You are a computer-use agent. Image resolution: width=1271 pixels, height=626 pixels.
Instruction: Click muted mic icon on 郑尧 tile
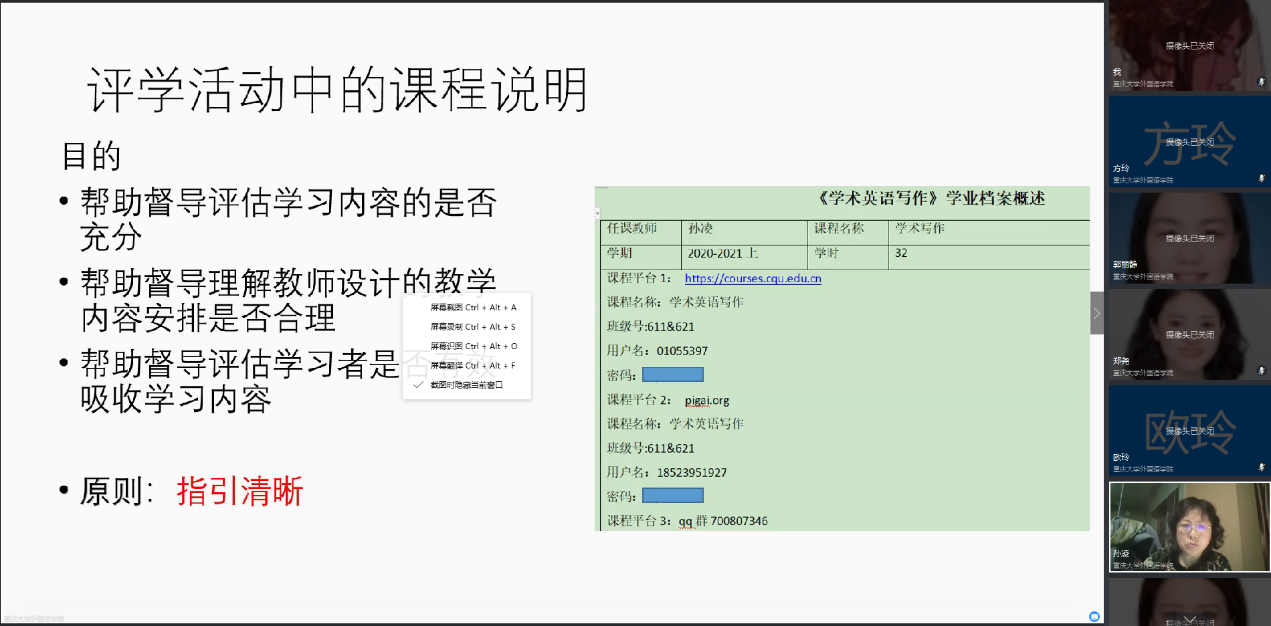click(1261, 371)
